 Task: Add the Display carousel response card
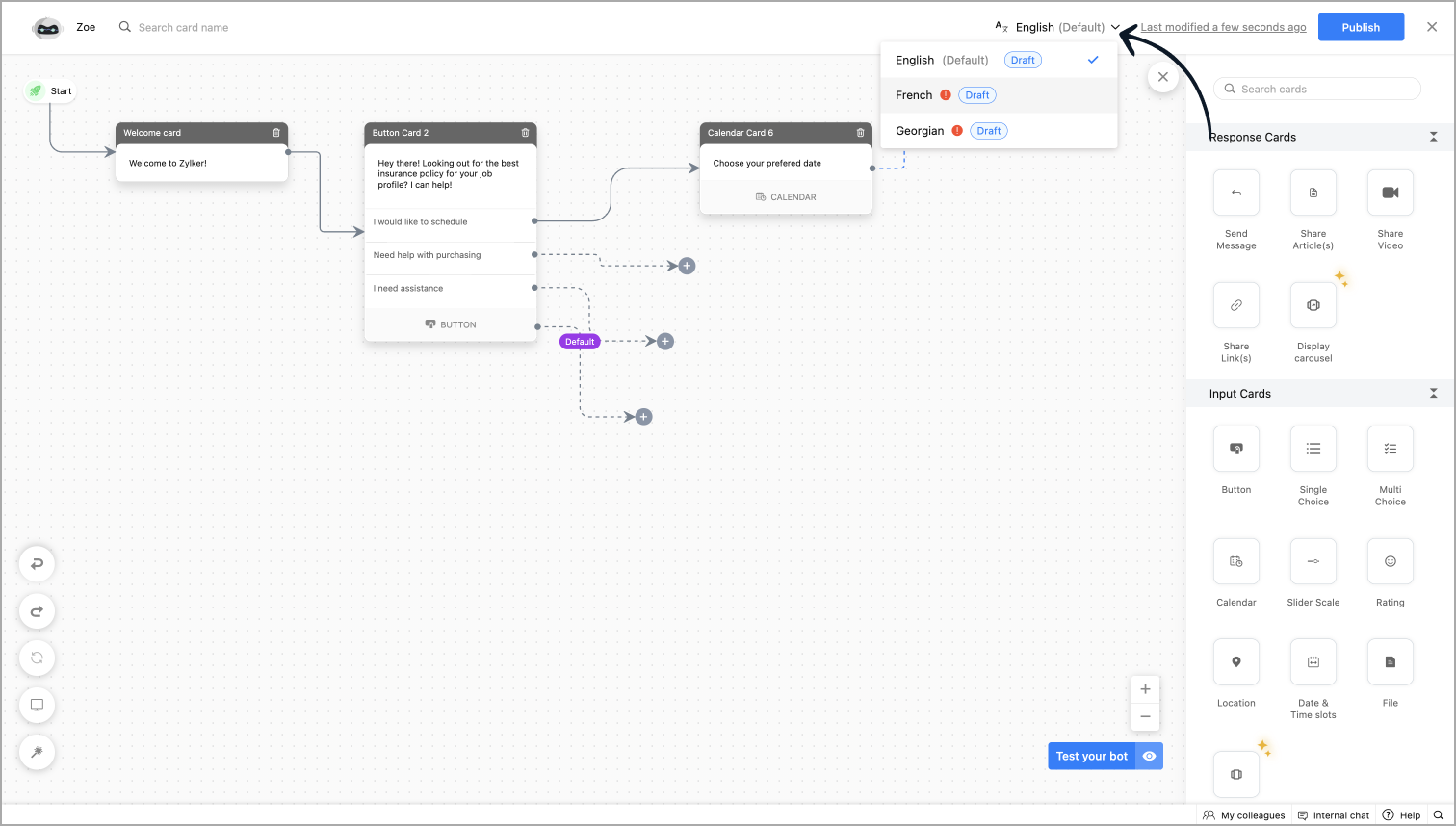click(x=1313, y=305)
